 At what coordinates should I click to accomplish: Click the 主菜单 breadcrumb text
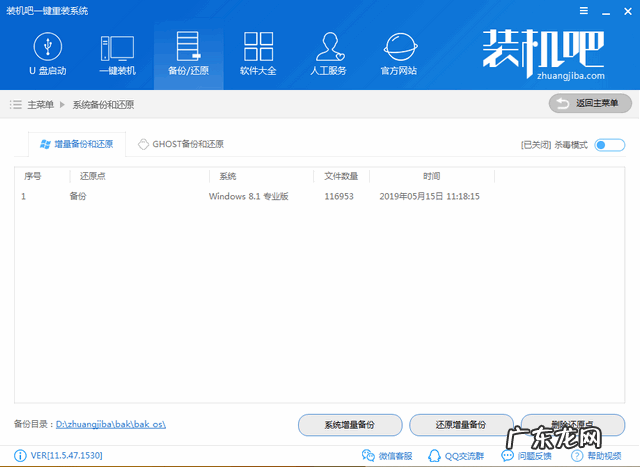pyautogui.click(x=40, y=105)
